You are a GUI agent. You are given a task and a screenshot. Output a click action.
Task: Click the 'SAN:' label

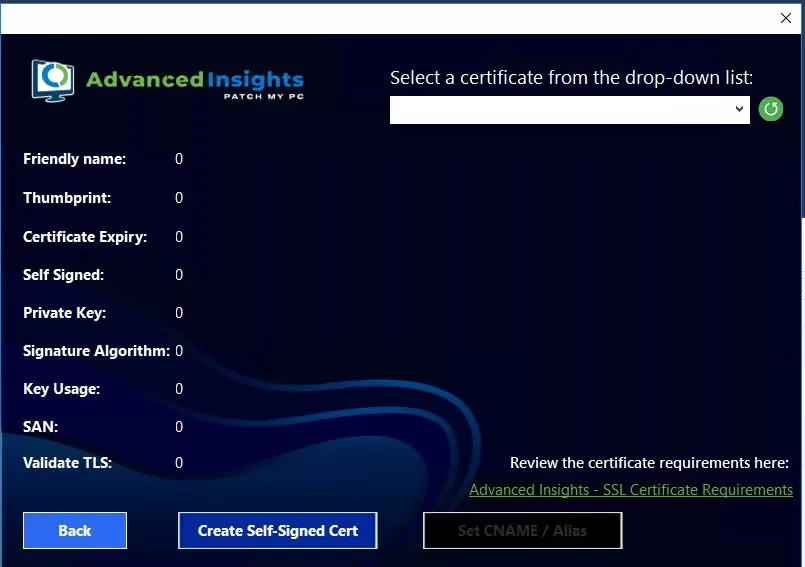tap(41, 427)
